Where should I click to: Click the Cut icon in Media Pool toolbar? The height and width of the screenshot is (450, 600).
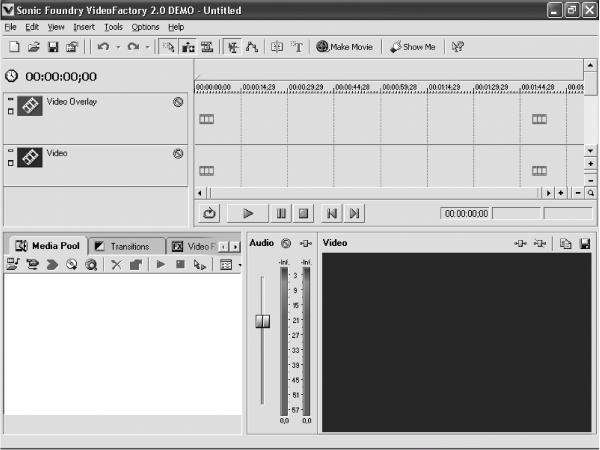click(116, 264)
